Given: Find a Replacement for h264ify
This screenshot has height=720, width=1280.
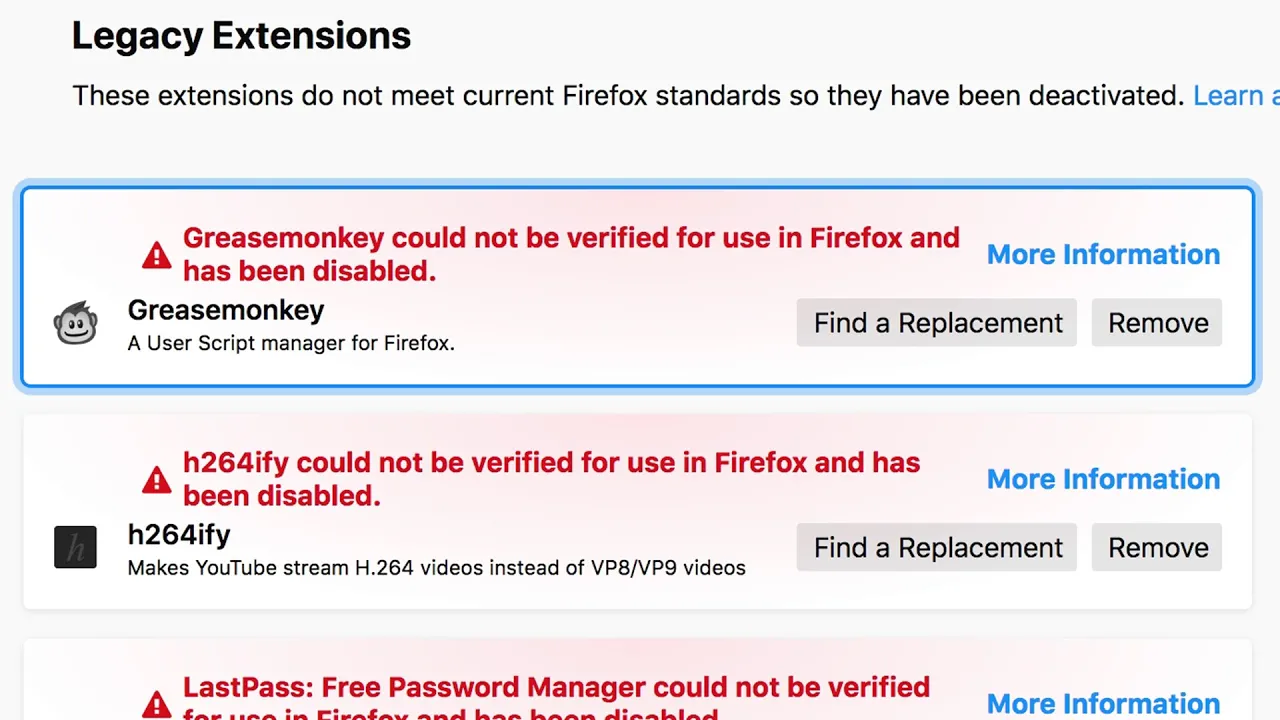Looking at the screenshot, I should pyautogui.click(x=937, y=547).
